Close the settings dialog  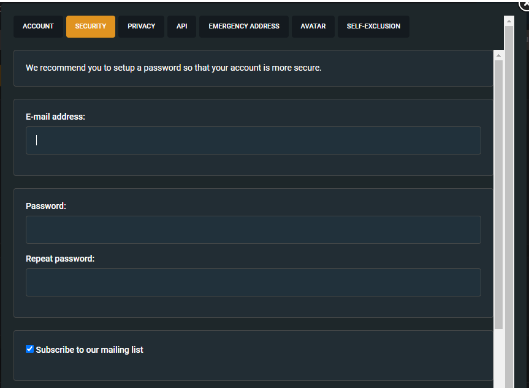[525, 5]
